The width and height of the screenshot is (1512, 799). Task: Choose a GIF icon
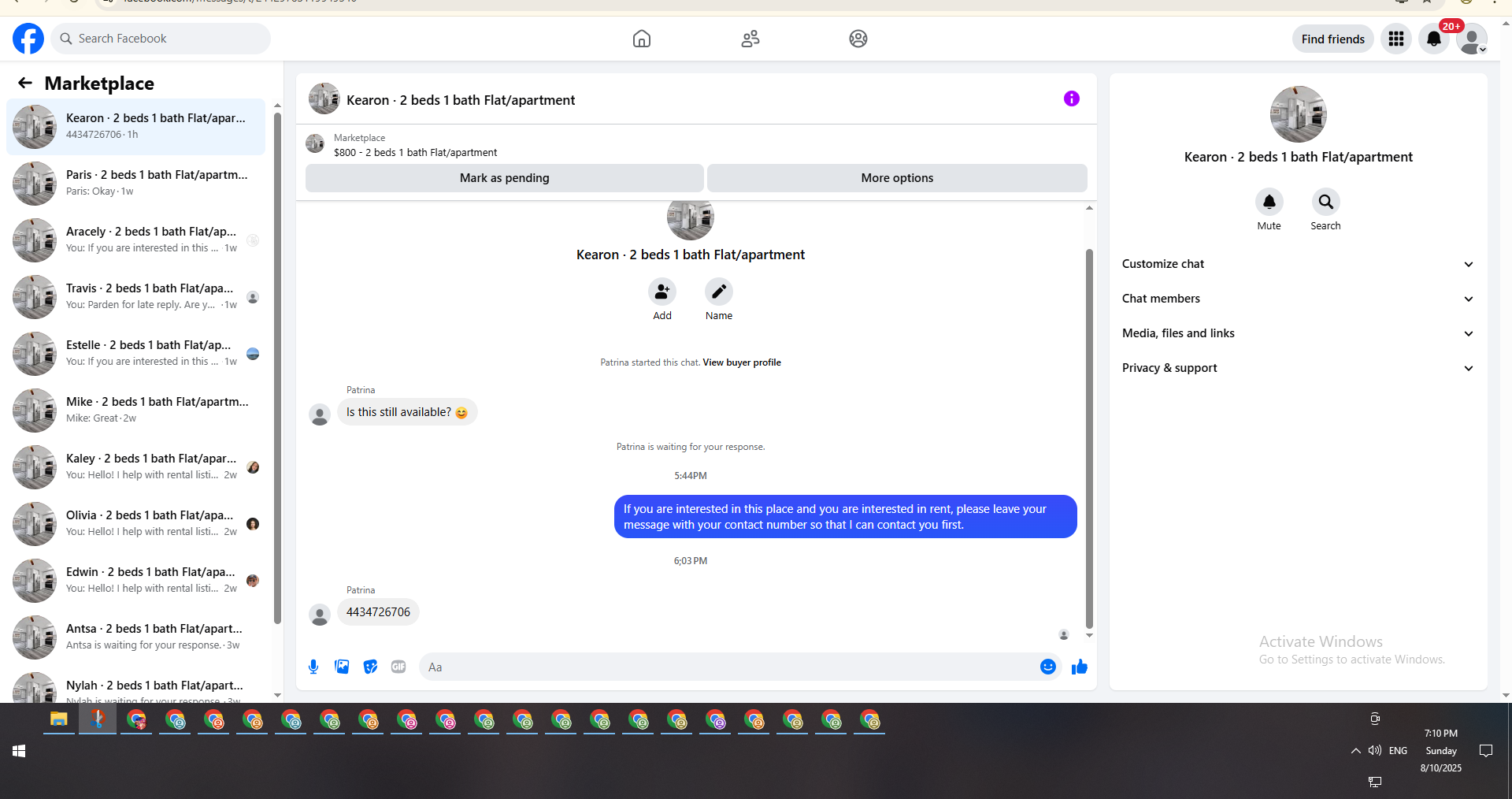coord(398,667)
